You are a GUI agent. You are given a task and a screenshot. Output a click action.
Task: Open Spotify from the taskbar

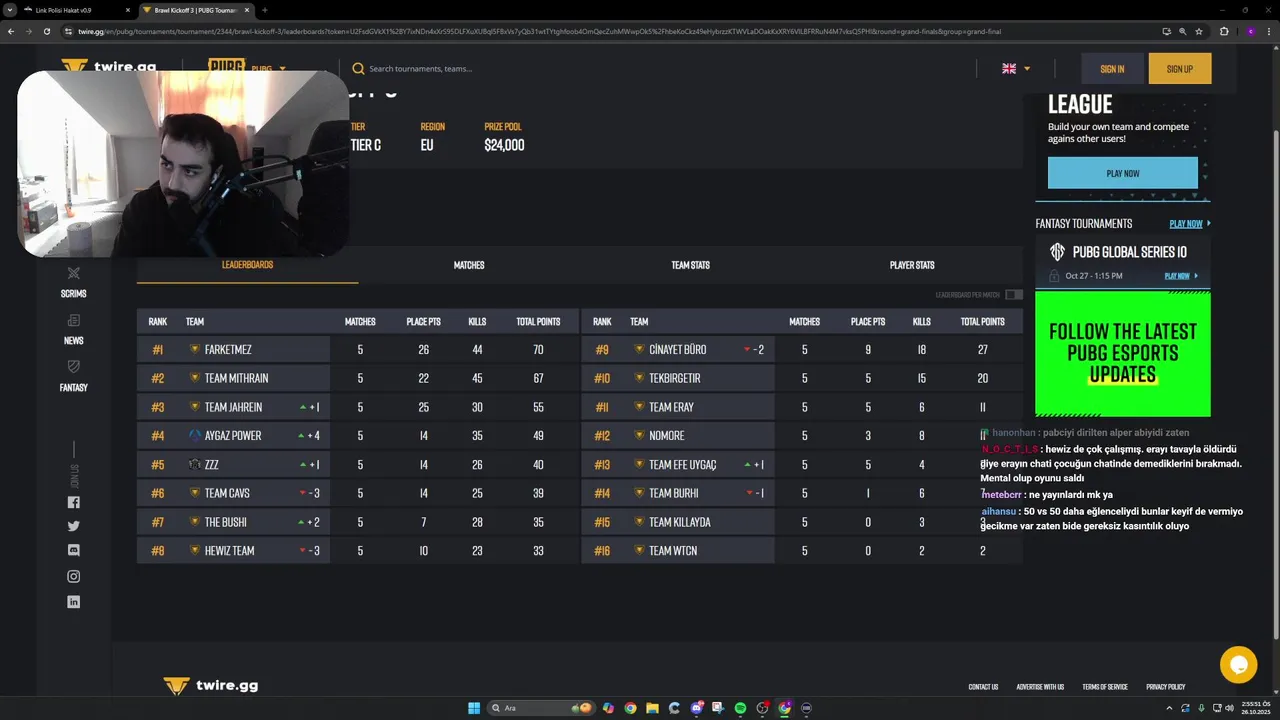(740, 708)
